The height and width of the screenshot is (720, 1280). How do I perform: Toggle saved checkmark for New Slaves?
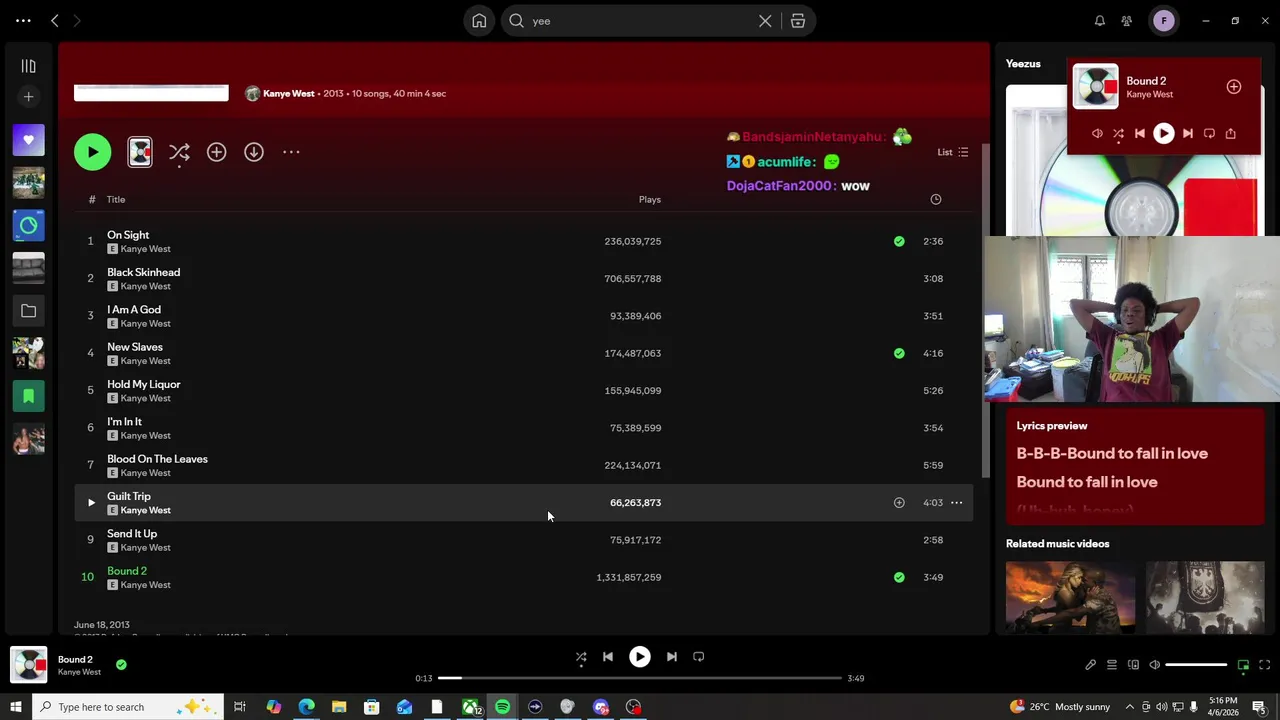[899, 353]
